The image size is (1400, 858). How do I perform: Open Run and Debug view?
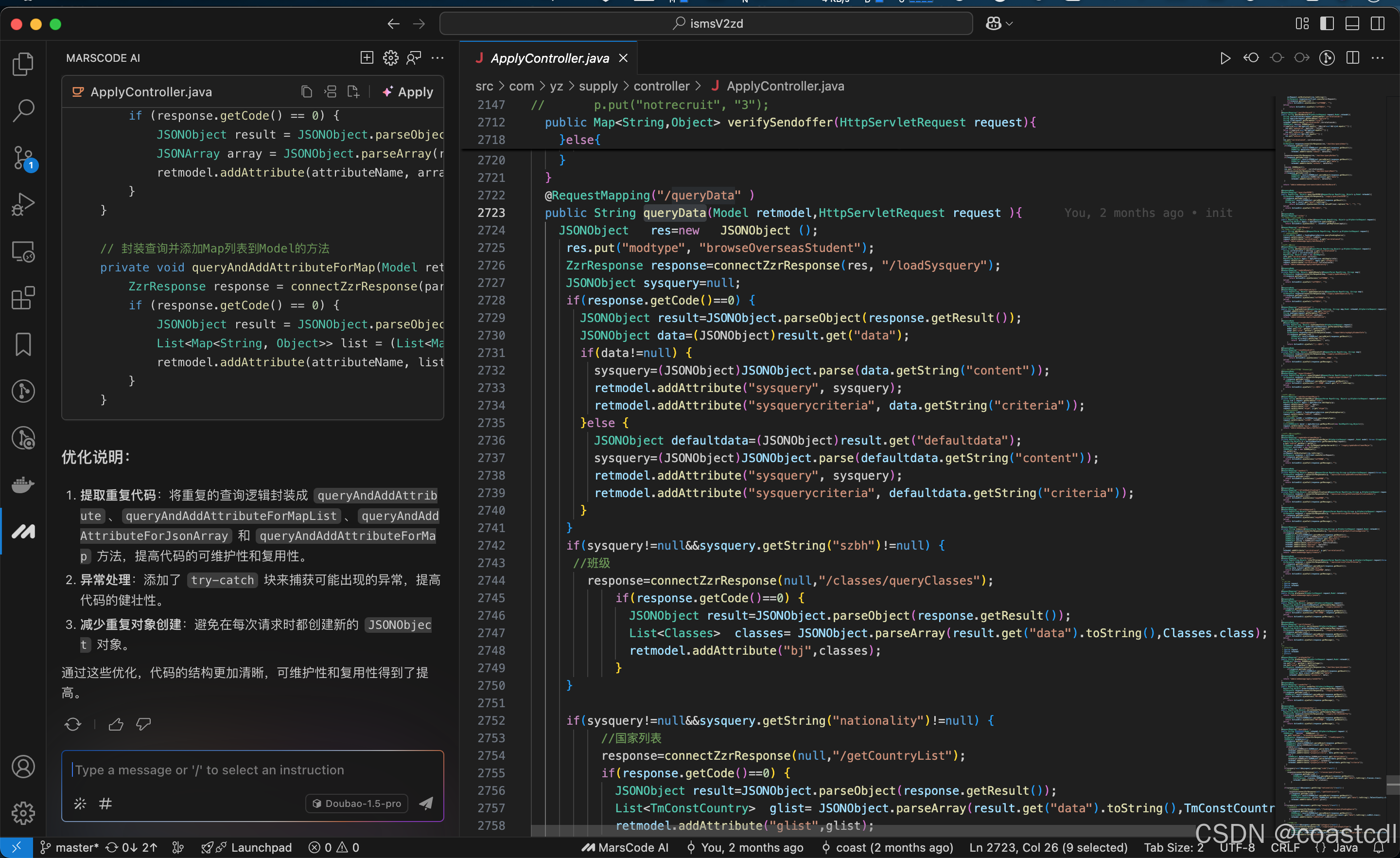pyautogui.click(x=23, y=204)
